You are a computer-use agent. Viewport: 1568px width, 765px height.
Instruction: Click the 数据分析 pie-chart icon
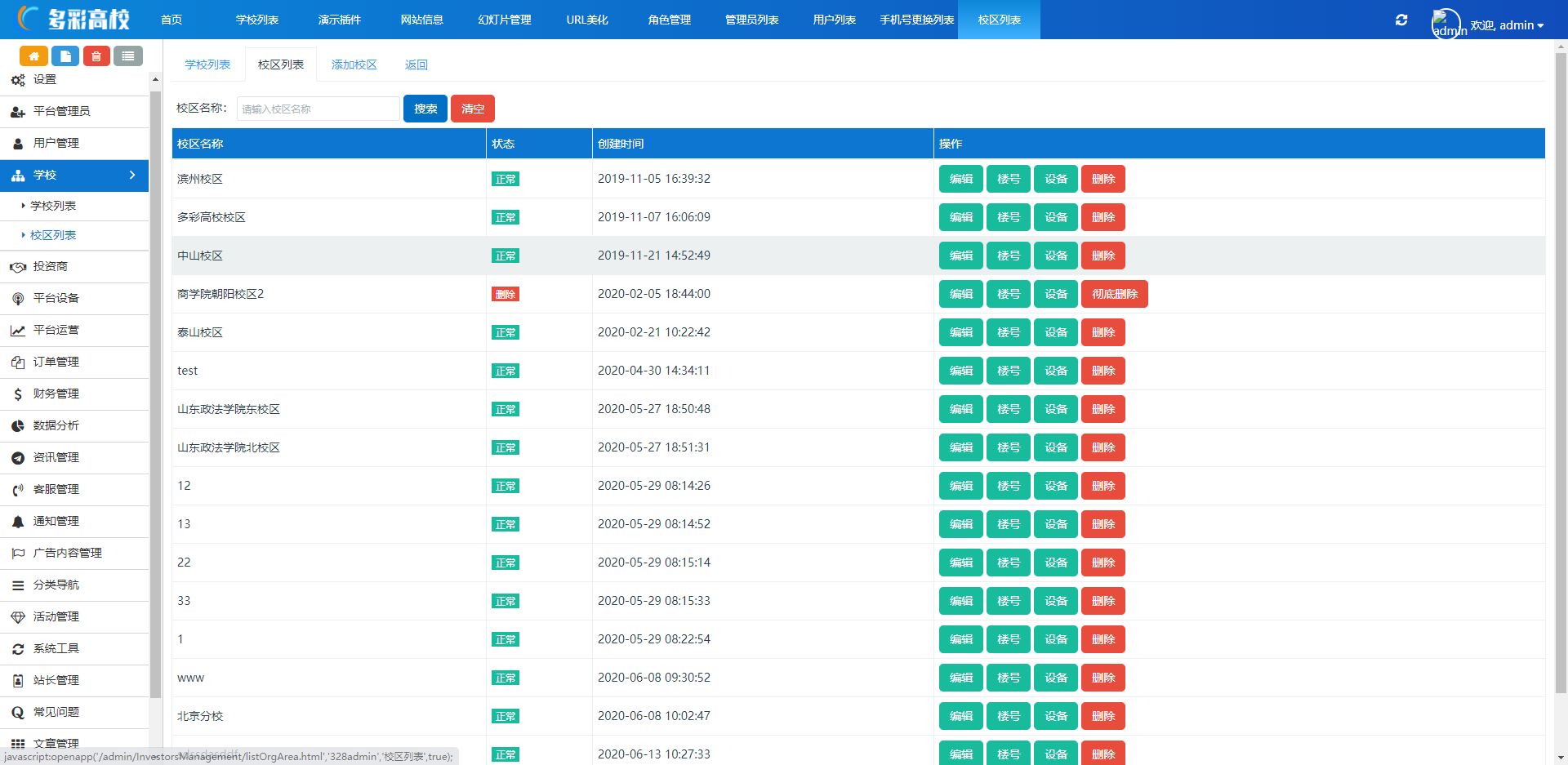18,426
